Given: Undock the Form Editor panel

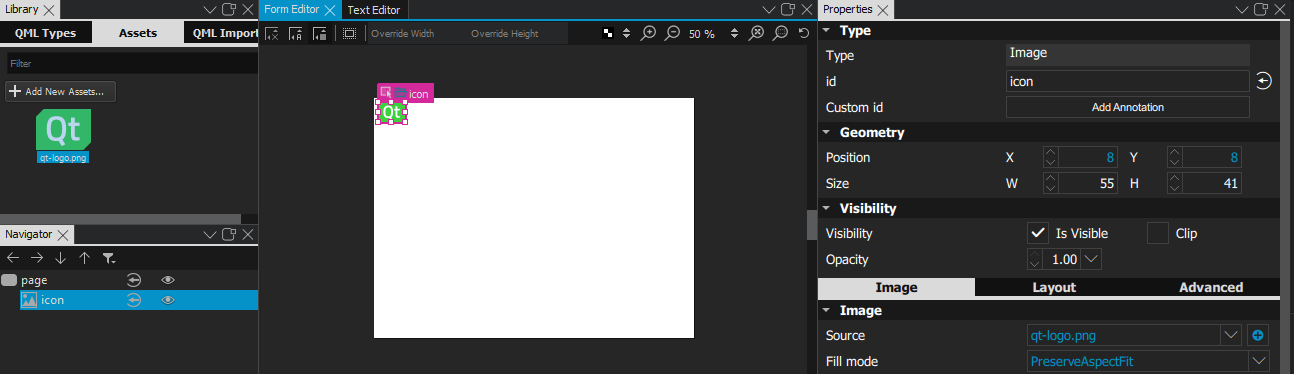Looking at the screenshot, I should pyautogui.click(x=787, y=9).
